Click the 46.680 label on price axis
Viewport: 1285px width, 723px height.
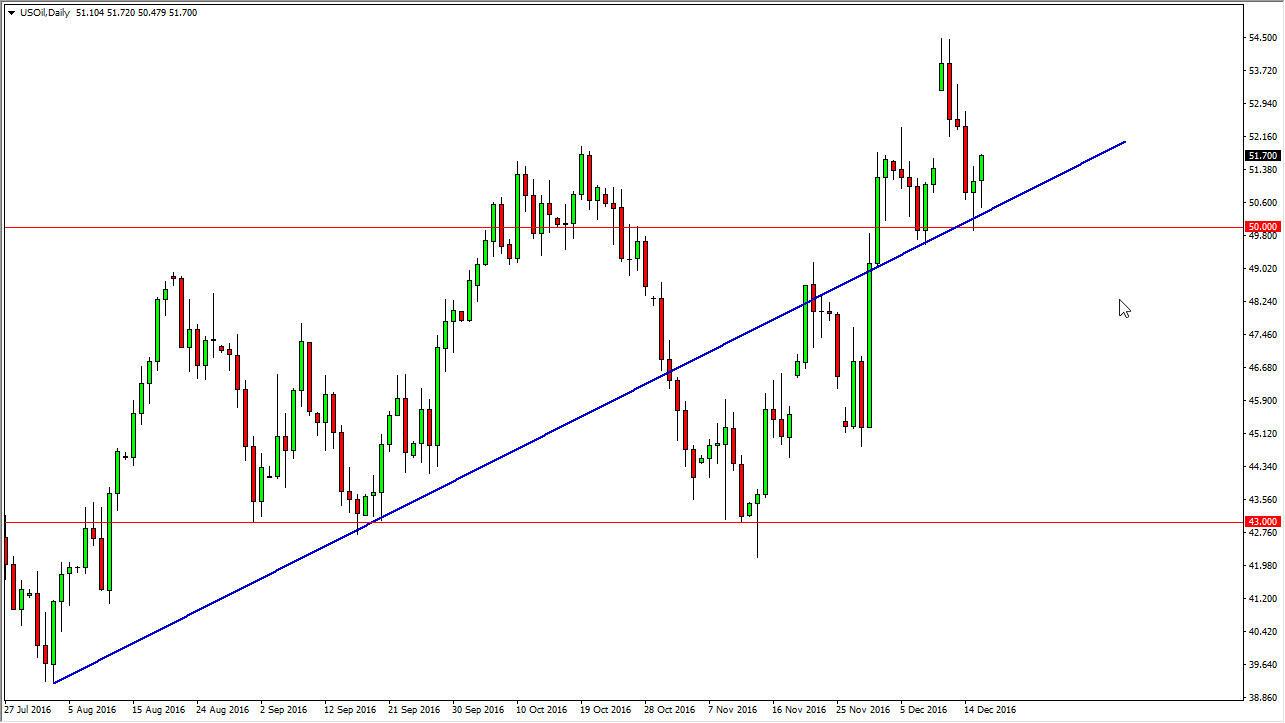pos(1262,368)
